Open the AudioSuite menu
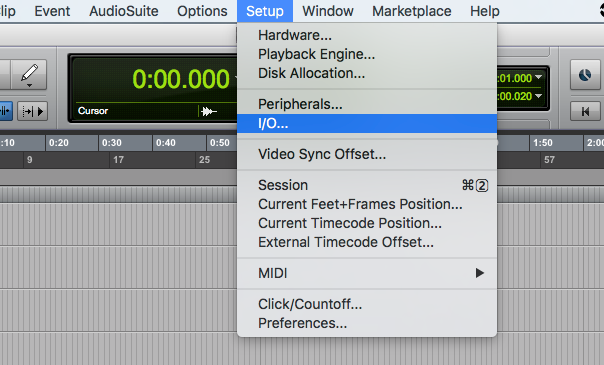Screen dimensions: 604x365 (124, 11)
